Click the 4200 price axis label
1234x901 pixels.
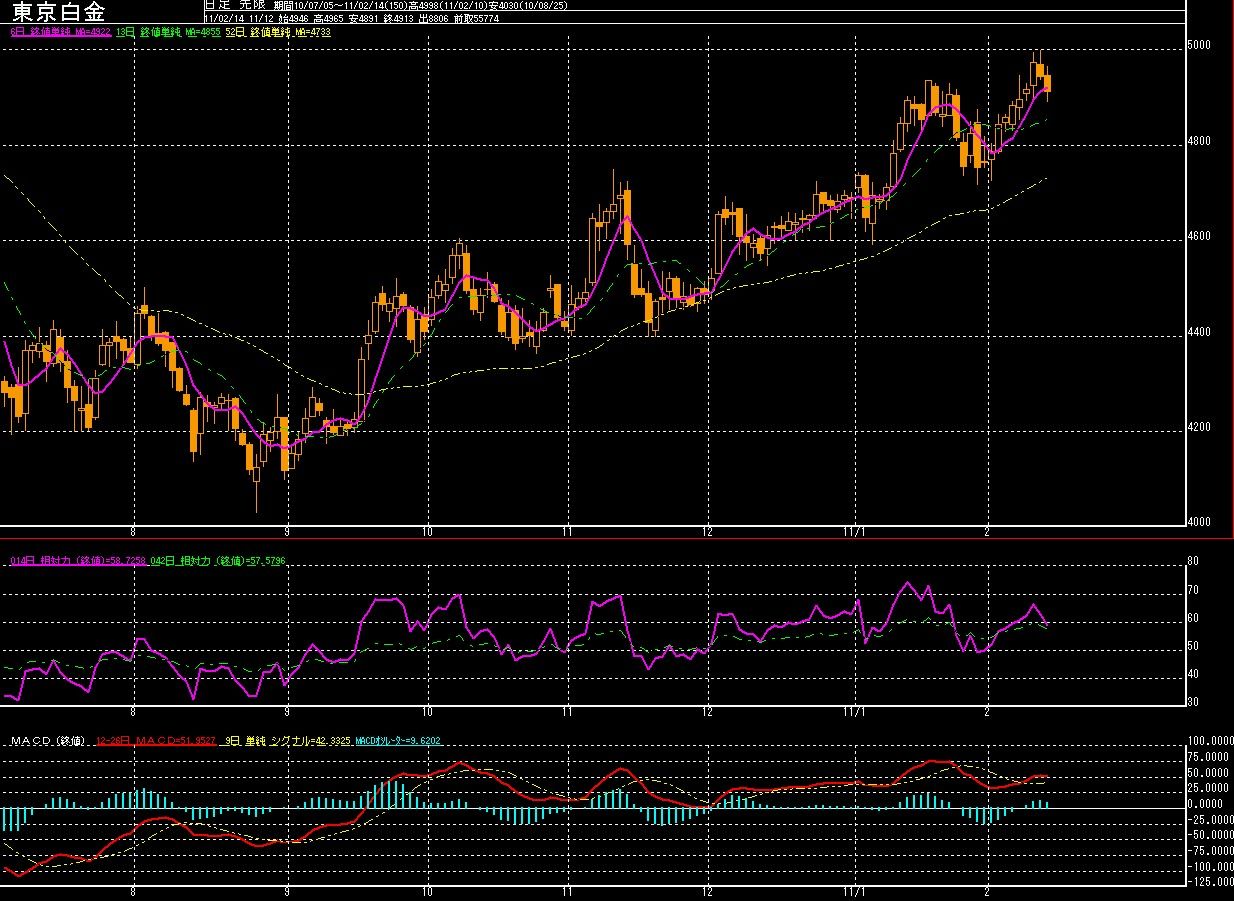click(1198, 428)
